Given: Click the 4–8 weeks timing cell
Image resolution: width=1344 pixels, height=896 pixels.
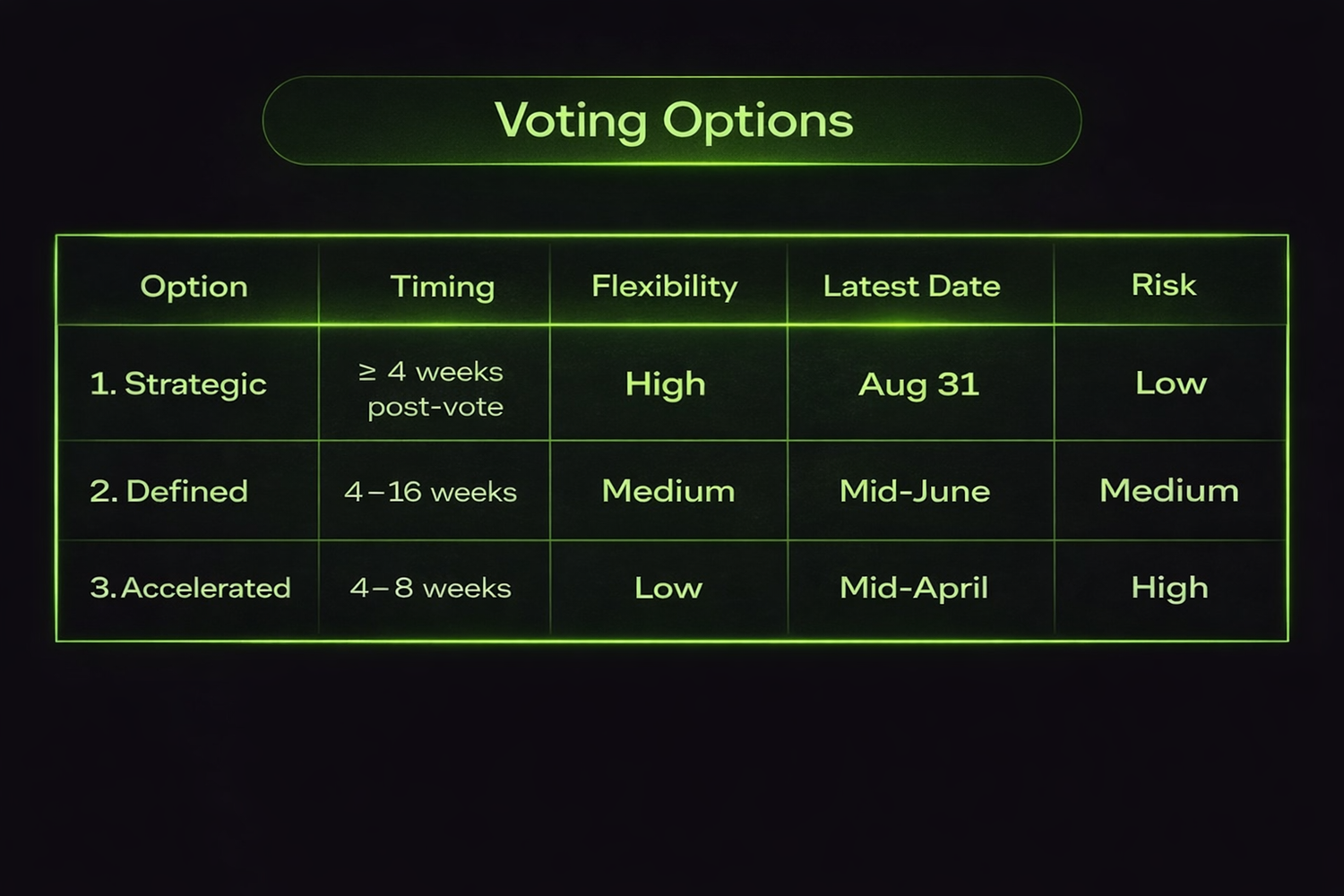Looking at the screenshot, I should click(x=431, y=588).
